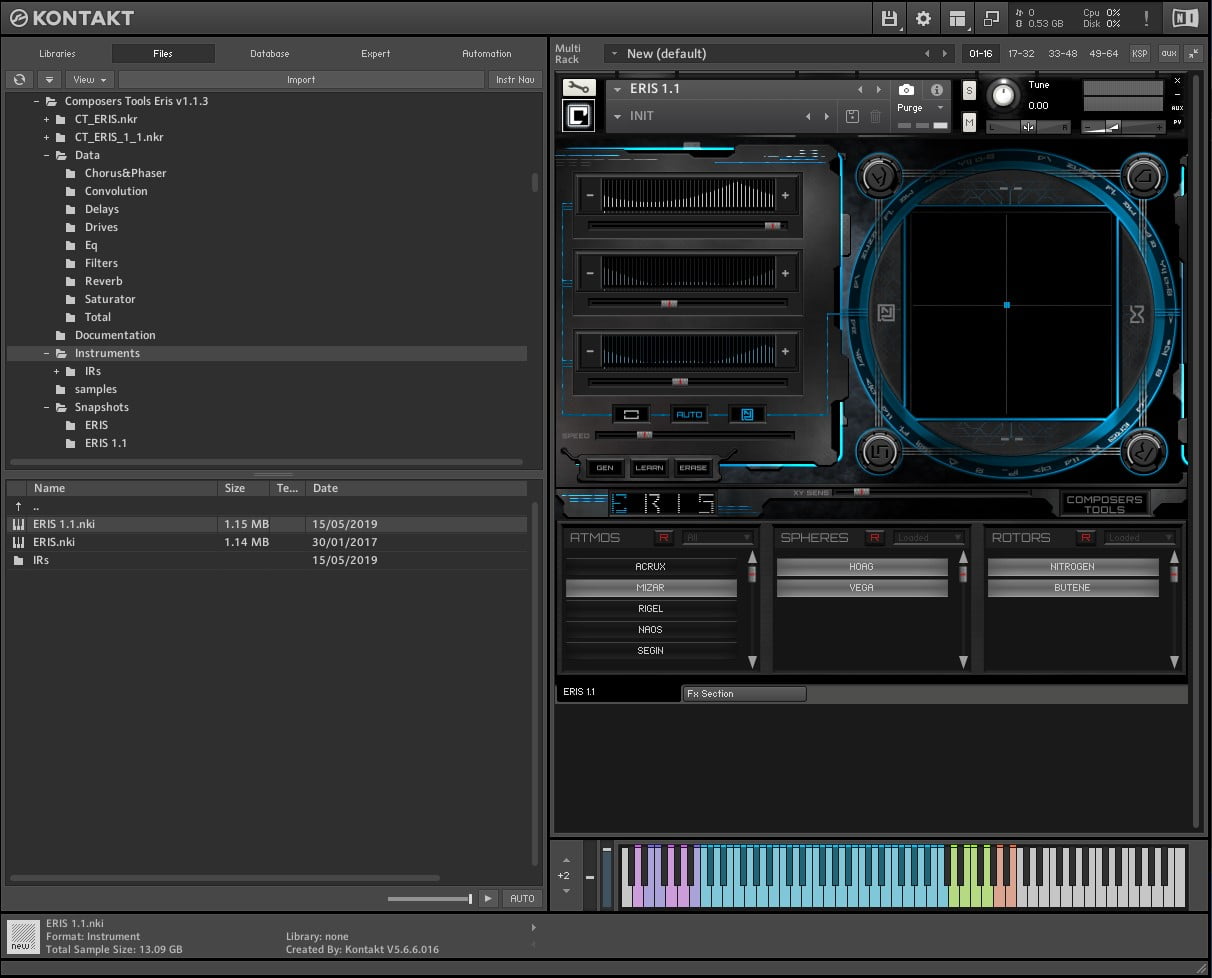
Task: Open the save (floppy disk) menu
Action: pos(889,18)
